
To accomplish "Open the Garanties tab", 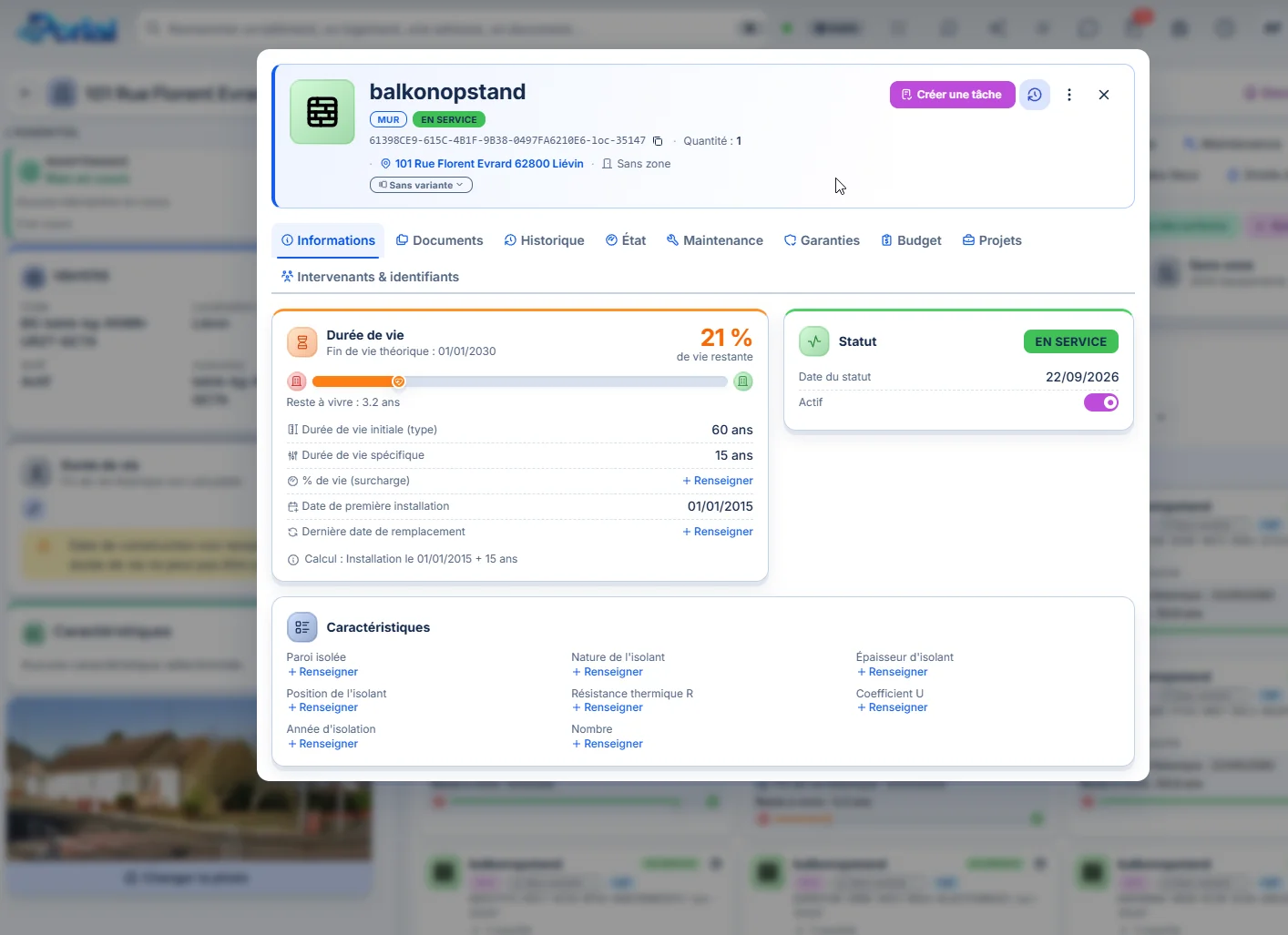I will click(822, 240).
